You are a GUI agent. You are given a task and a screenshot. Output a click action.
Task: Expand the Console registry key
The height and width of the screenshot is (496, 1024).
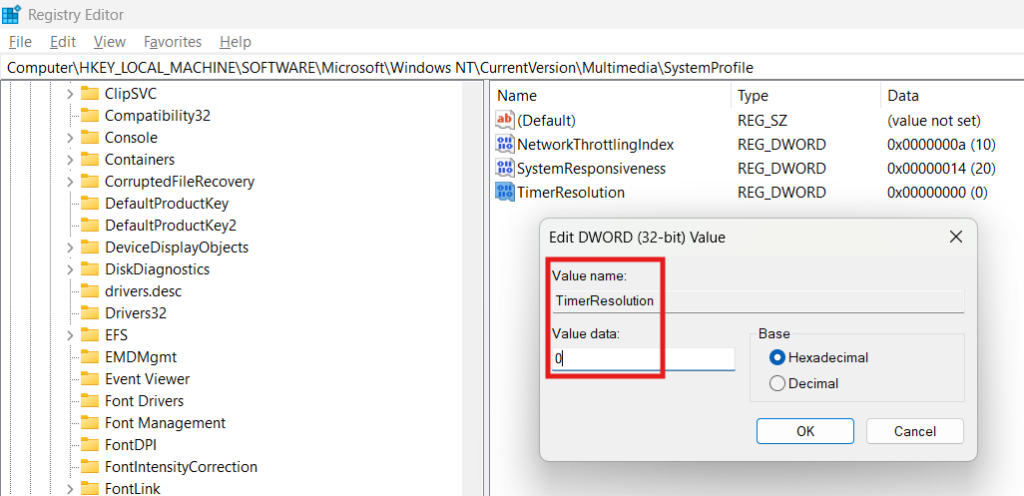70,138
